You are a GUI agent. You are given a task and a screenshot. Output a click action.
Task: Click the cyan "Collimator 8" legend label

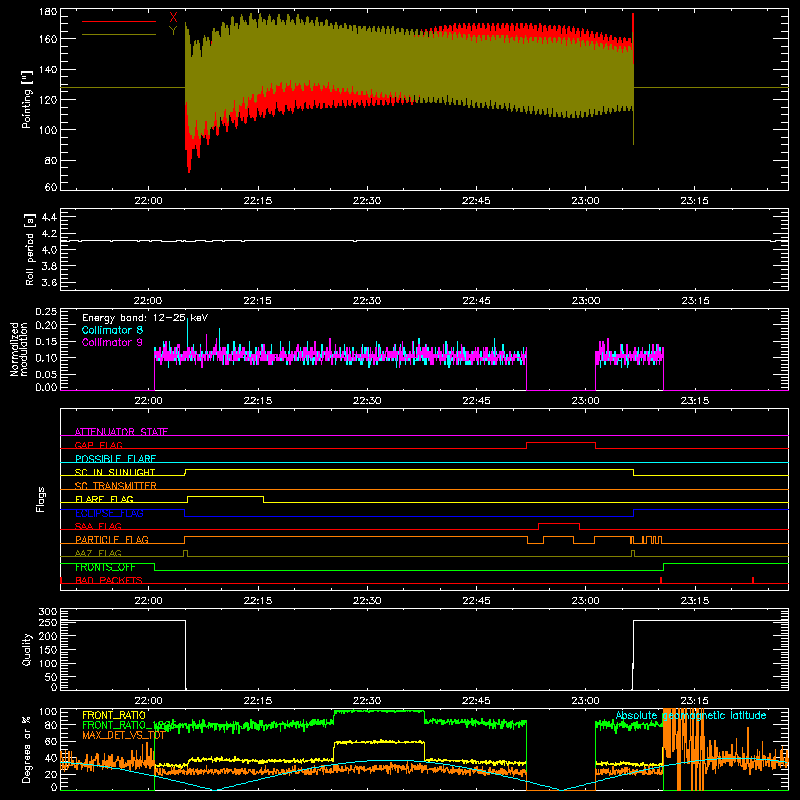point(112,330)
